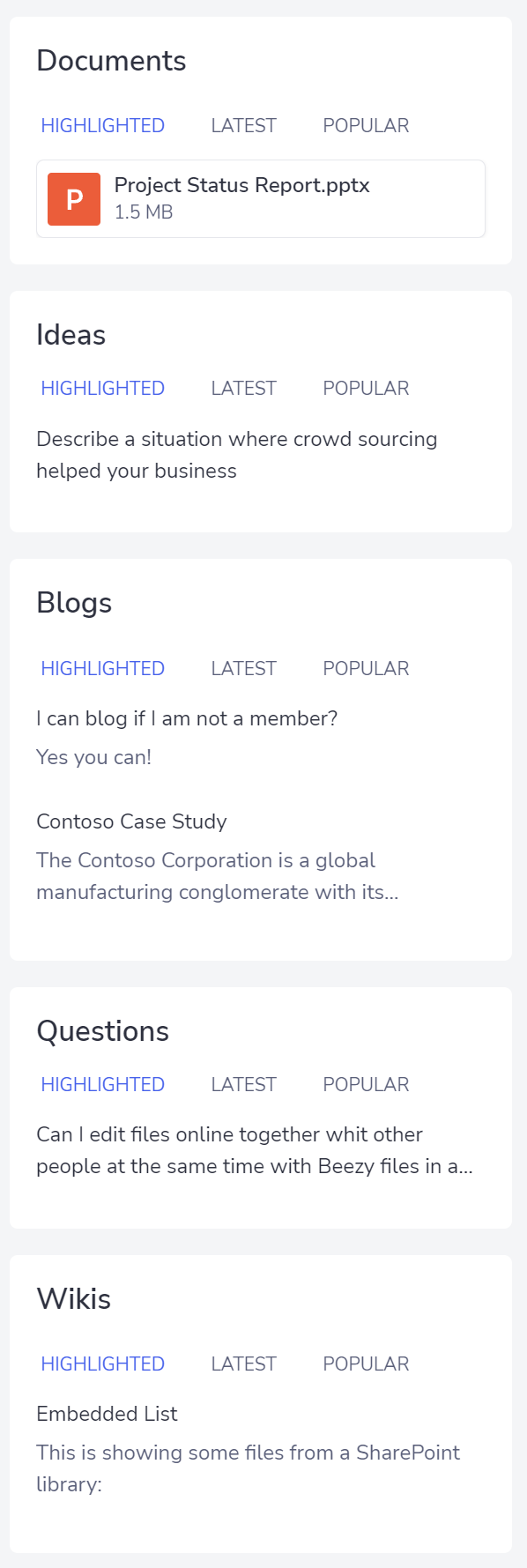Image resolution: width=527 pixels, height=1568 pixels.
Task: Select POPULAR tab in Wikis
Action: point(366,1364)
